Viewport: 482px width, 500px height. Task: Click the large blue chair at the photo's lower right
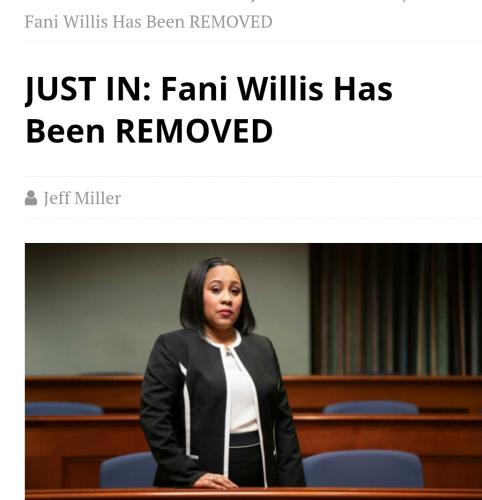tap(363, 469)
